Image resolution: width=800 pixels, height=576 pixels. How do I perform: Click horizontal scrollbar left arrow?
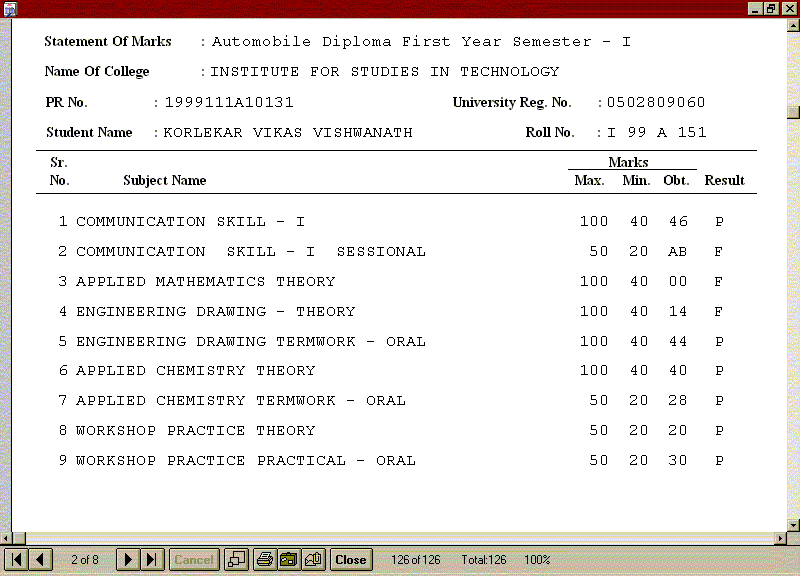point(6,538)
